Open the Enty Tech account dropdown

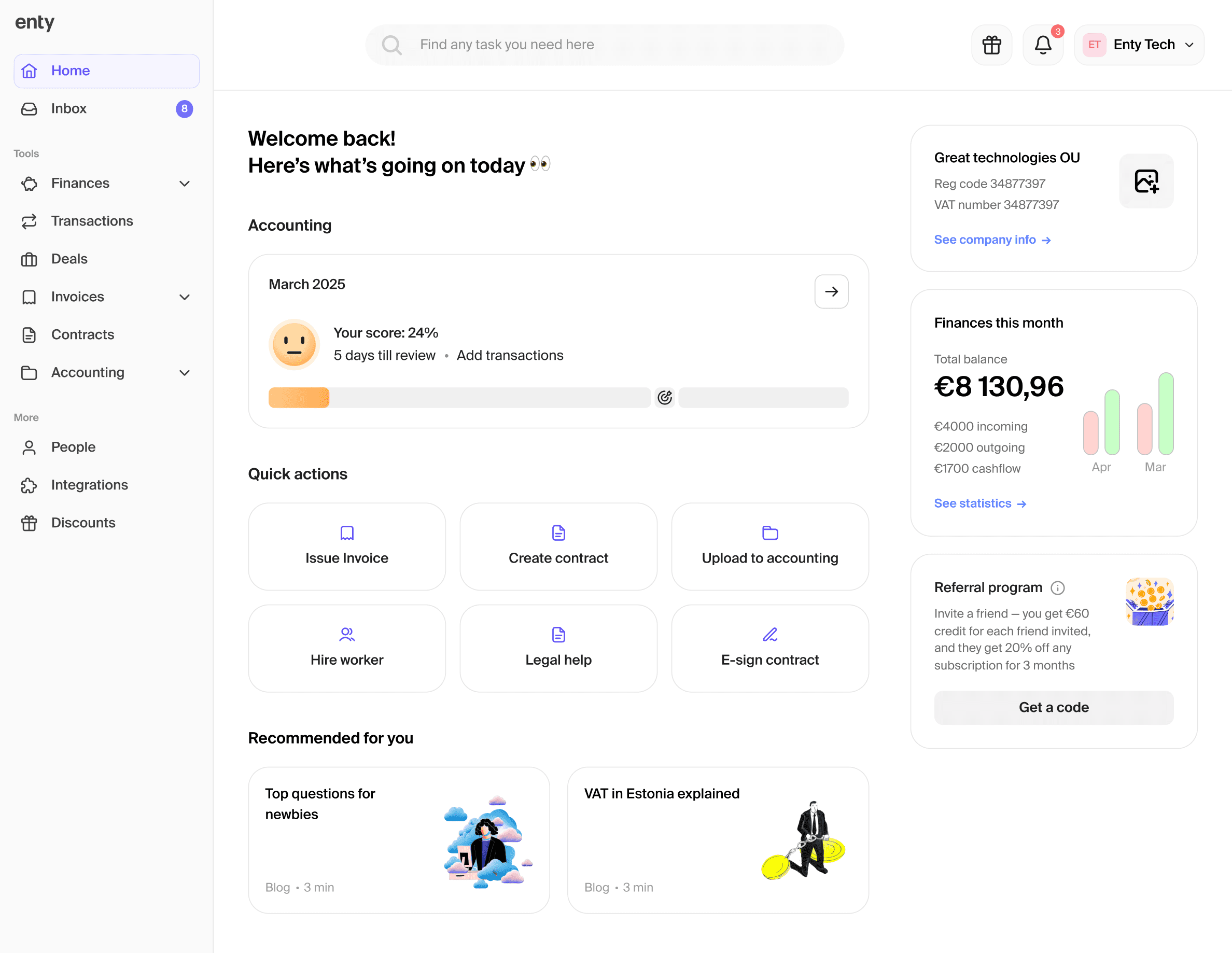pyautogui.click(x=1138, y=45)
